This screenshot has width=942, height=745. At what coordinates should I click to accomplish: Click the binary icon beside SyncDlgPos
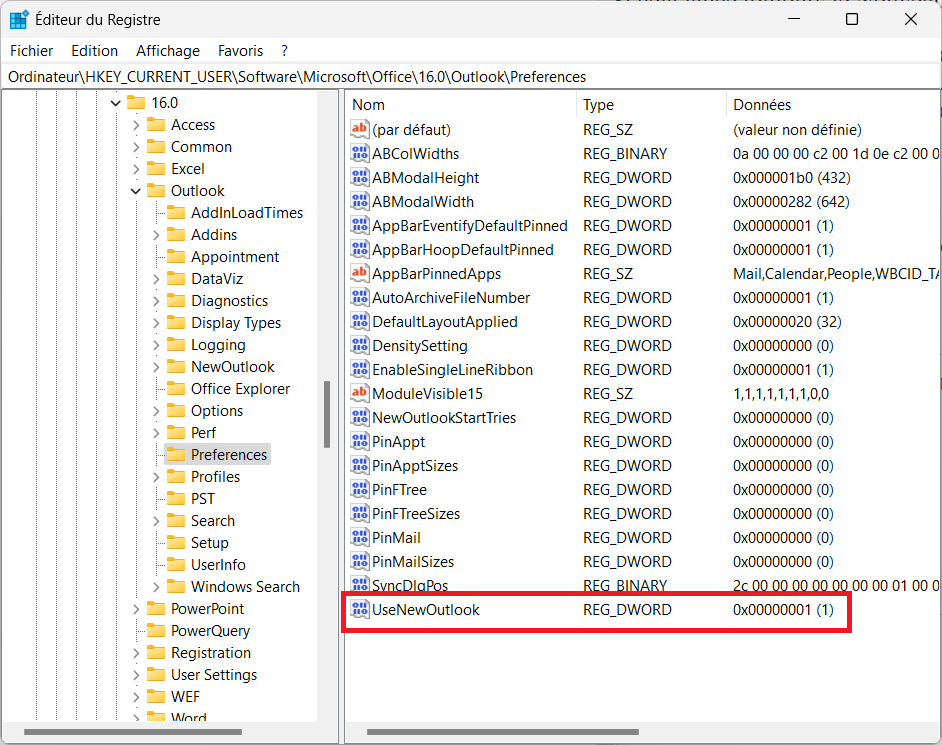360,585
